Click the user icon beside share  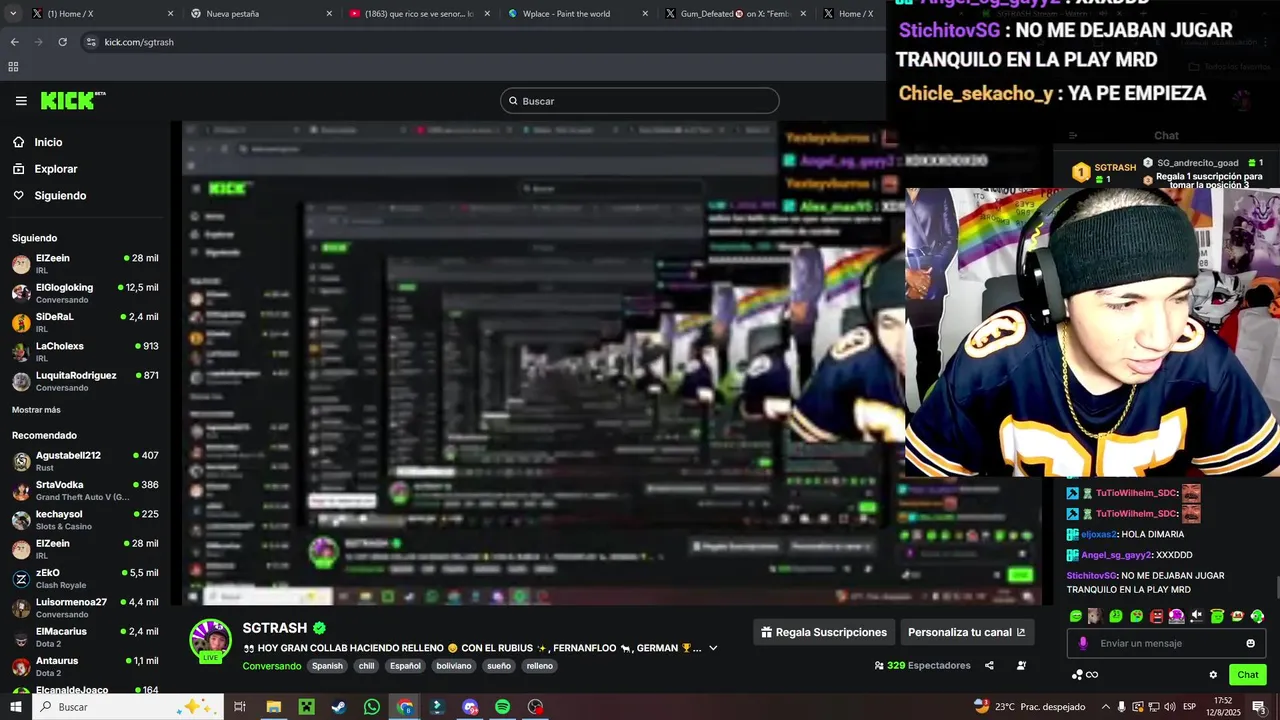[x=1021, y=666]
